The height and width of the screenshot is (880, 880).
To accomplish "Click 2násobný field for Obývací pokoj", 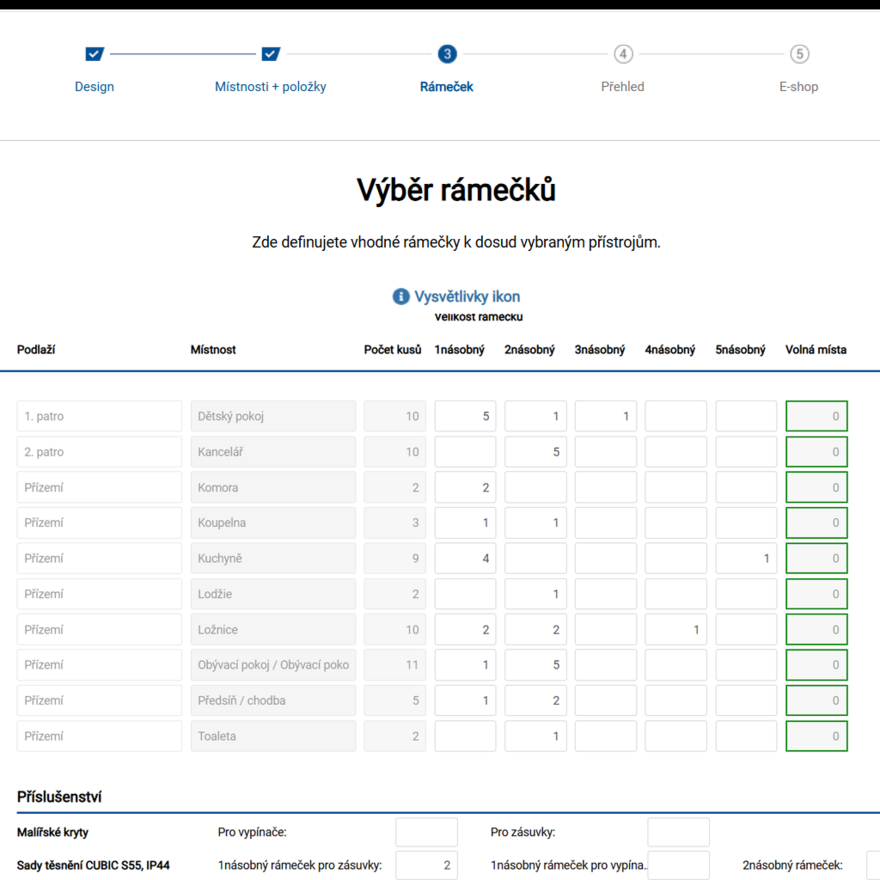I will (535, 665).
